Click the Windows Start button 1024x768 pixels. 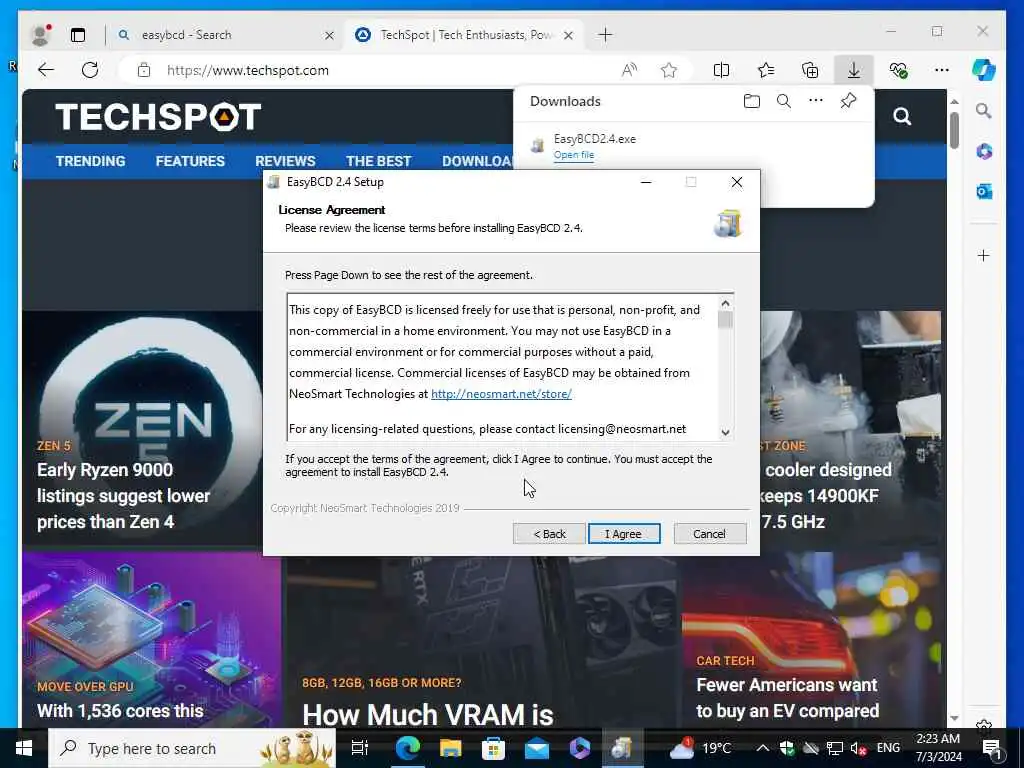coord(24,748)
